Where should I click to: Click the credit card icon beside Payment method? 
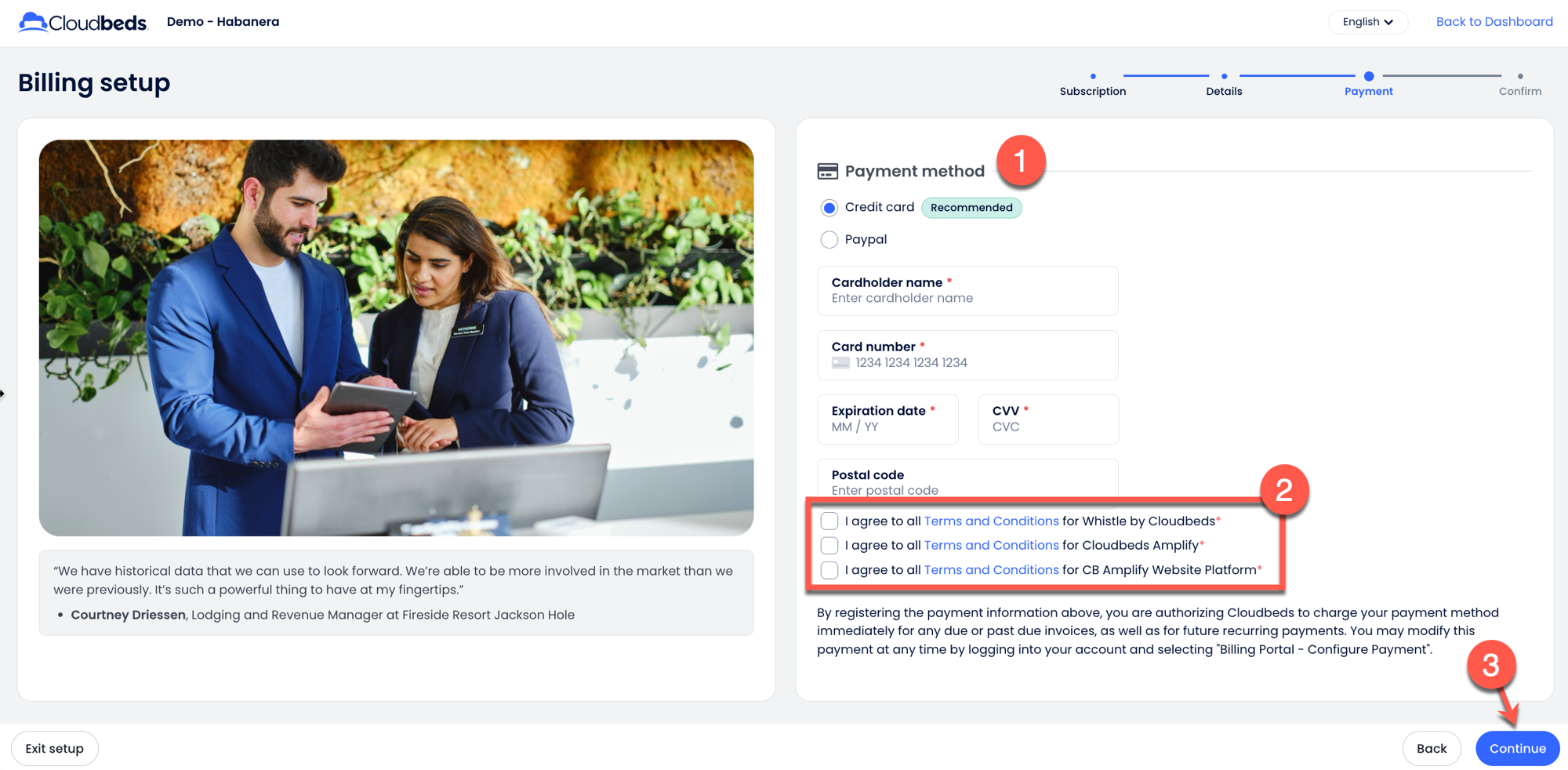[x=827, y=171]
